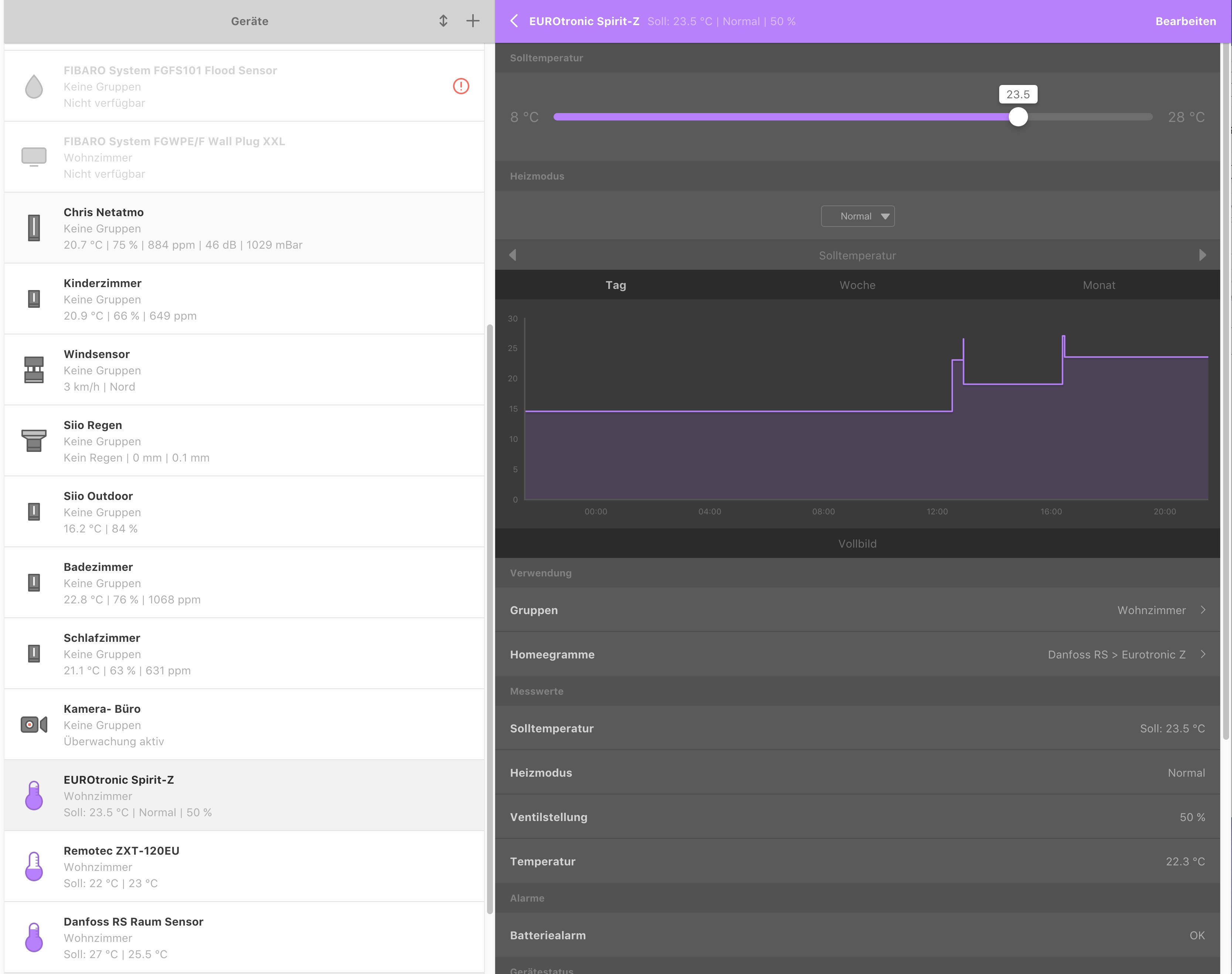This screenshot has height=974, width=1232.
Task: Click the Bearbeiten button
Action: [1185, 21]
